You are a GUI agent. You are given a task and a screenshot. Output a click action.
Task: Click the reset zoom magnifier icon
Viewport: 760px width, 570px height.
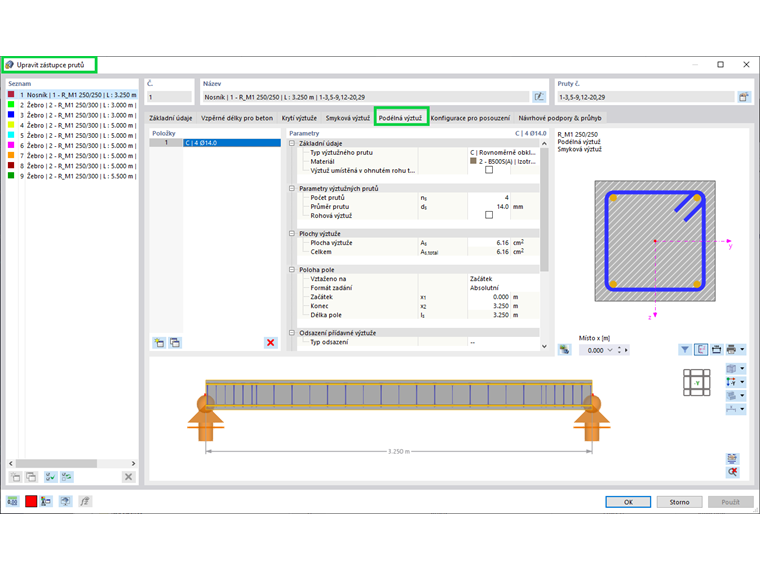(x=732, y=472)
